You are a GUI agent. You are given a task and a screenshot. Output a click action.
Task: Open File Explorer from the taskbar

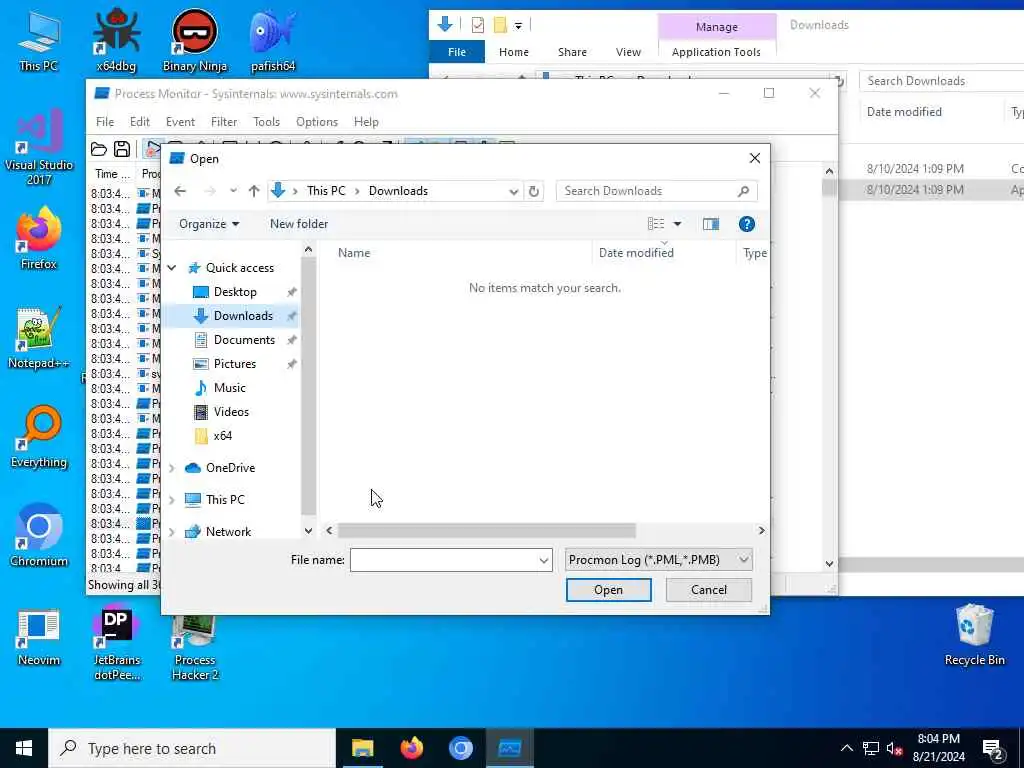362,748
